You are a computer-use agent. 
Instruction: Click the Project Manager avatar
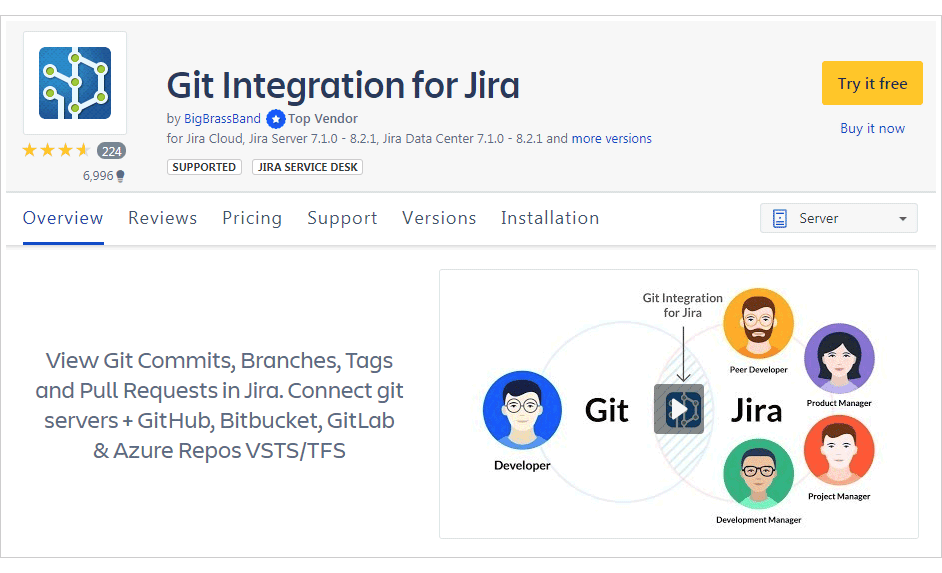(839, 450)
